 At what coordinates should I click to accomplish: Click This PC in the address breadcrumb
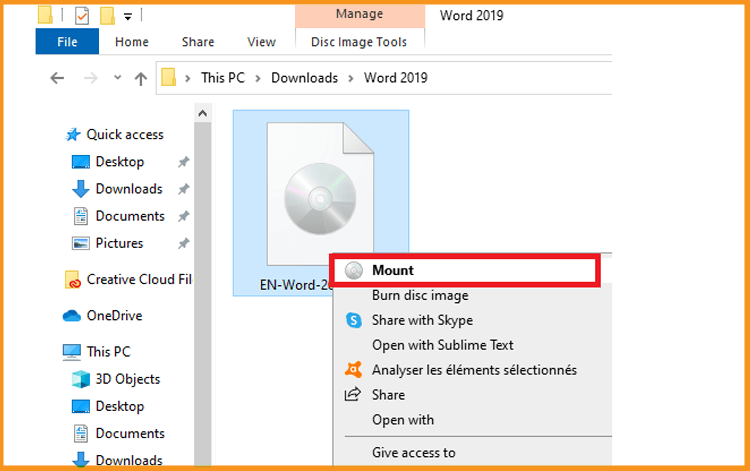(223, 77)
